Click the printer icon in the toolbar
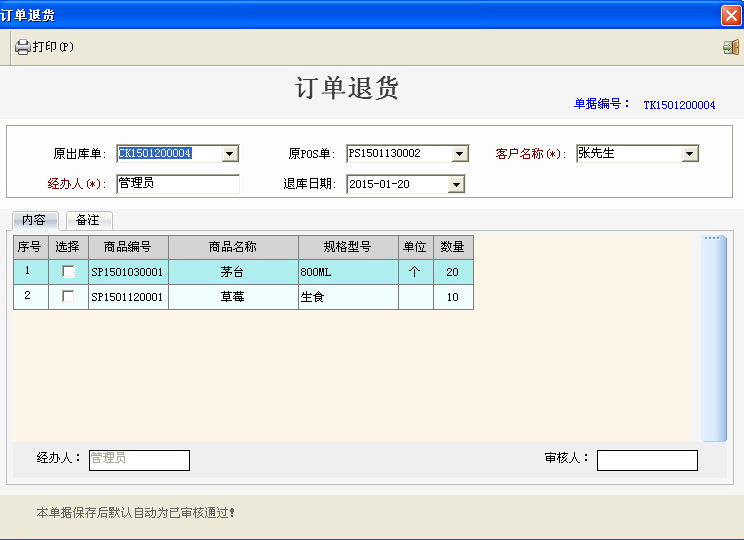 tap(22, 47)
